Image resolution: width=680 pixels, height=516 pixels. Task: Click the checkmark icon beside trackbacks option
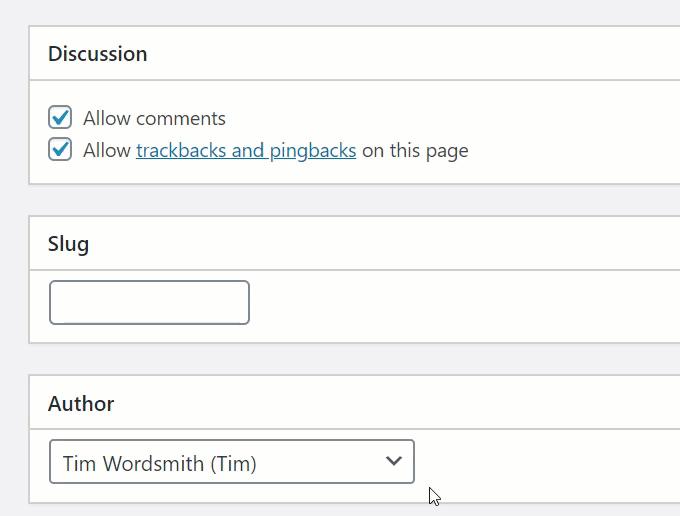(60, 149)
